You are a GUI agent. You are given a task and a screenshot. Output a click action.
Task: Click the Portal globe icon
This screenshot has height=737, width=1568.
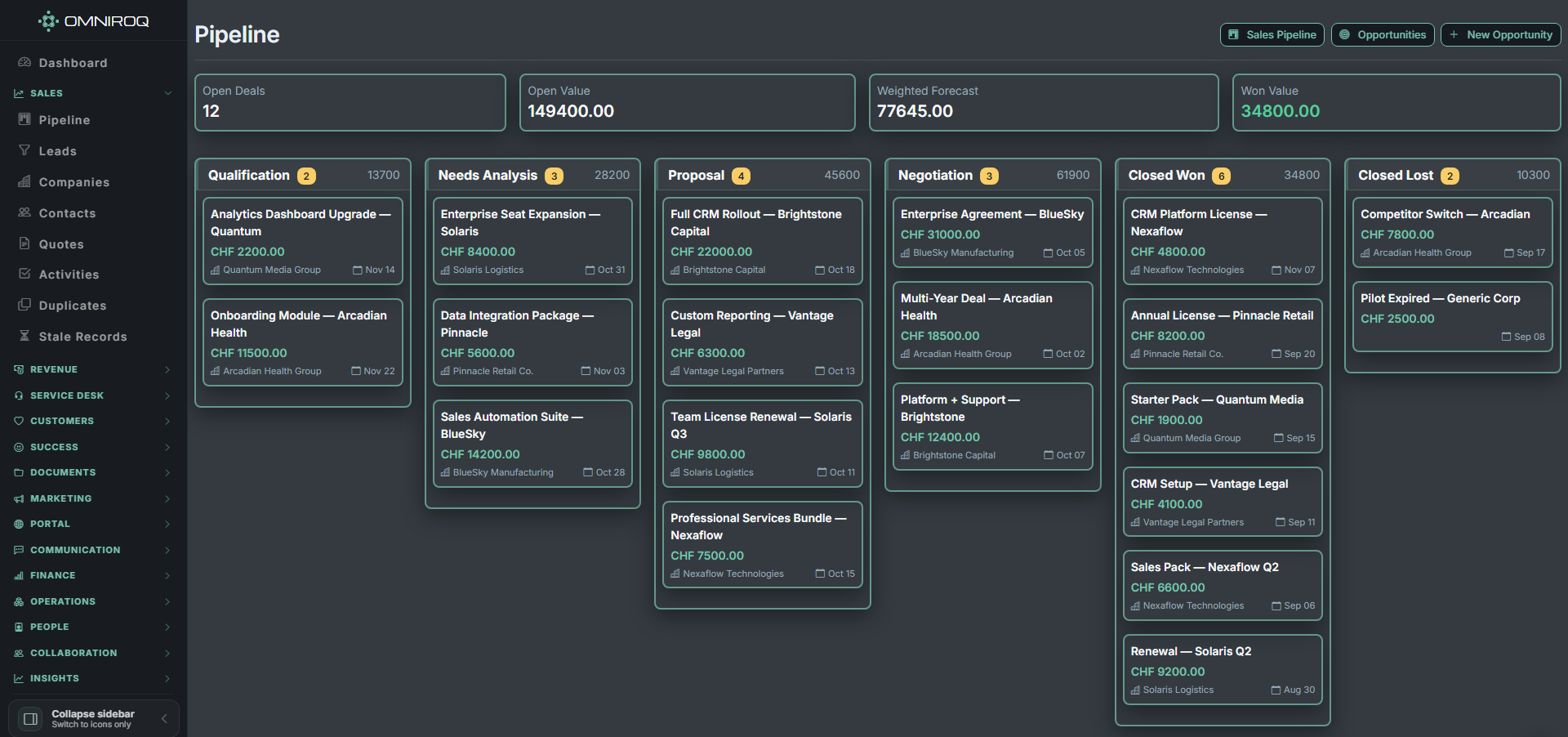19,524
